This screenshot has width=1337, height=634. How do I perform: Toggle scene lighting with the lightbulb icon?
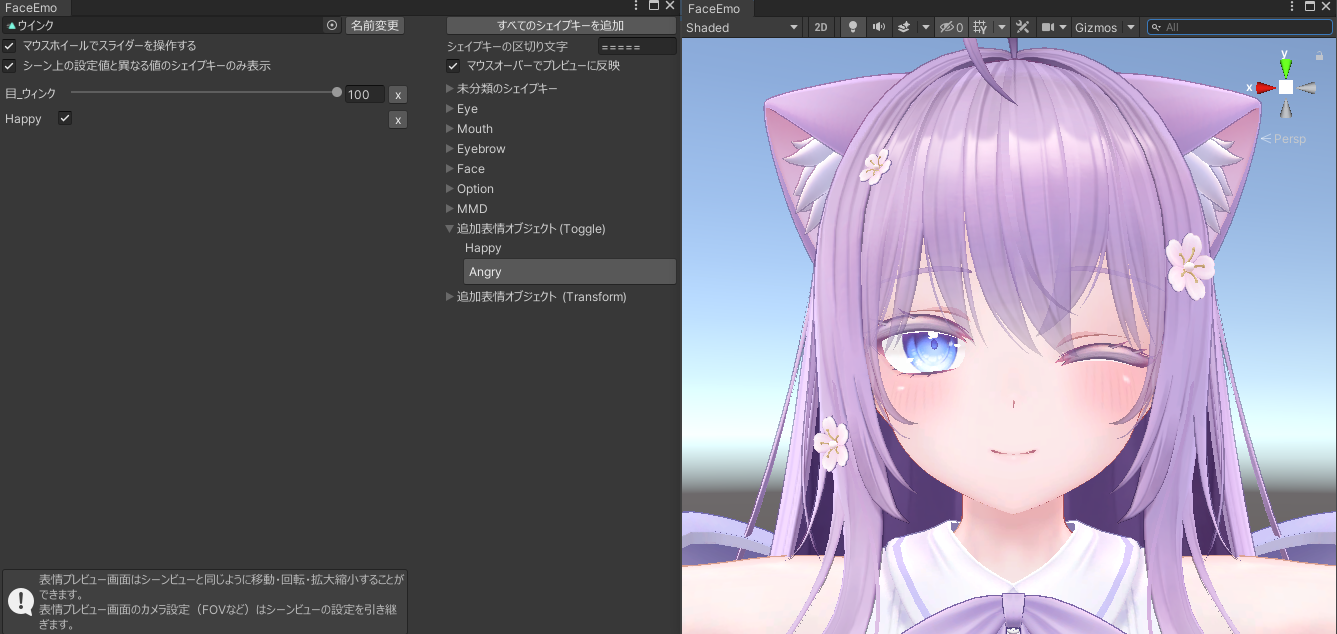click(x=853, y=27)
